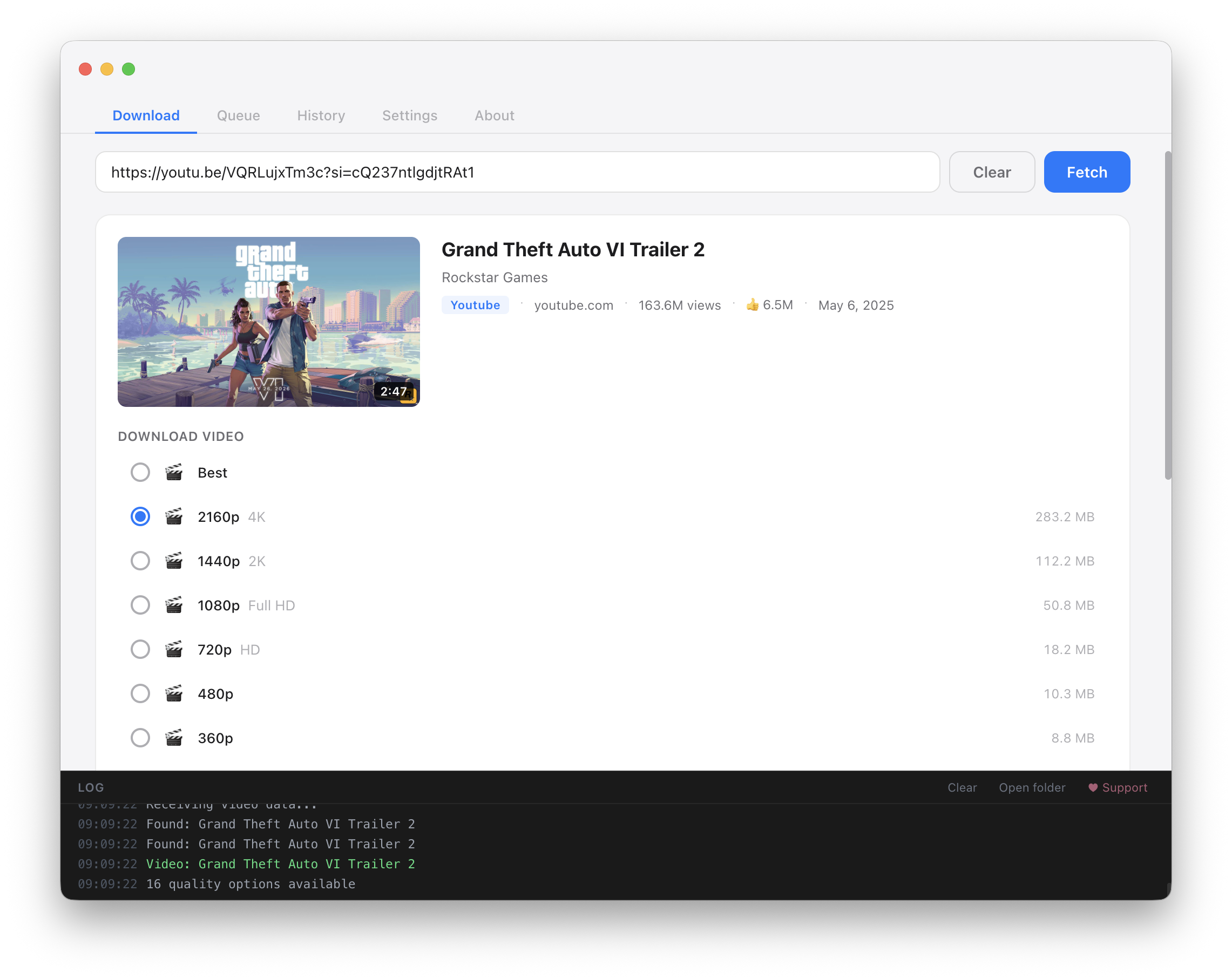Click the '163.6M views' count
The width and height of the screenshot is (1232, 980).
[x=679, y=305]
